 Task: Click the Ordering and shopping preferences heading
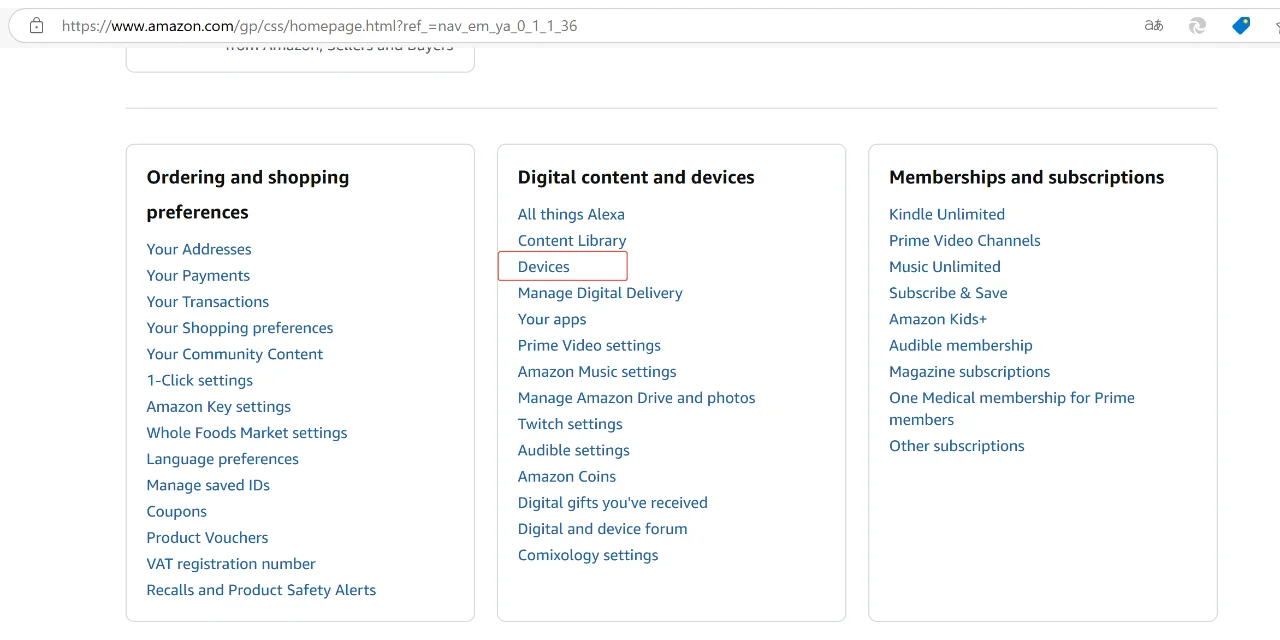(248, 194)
